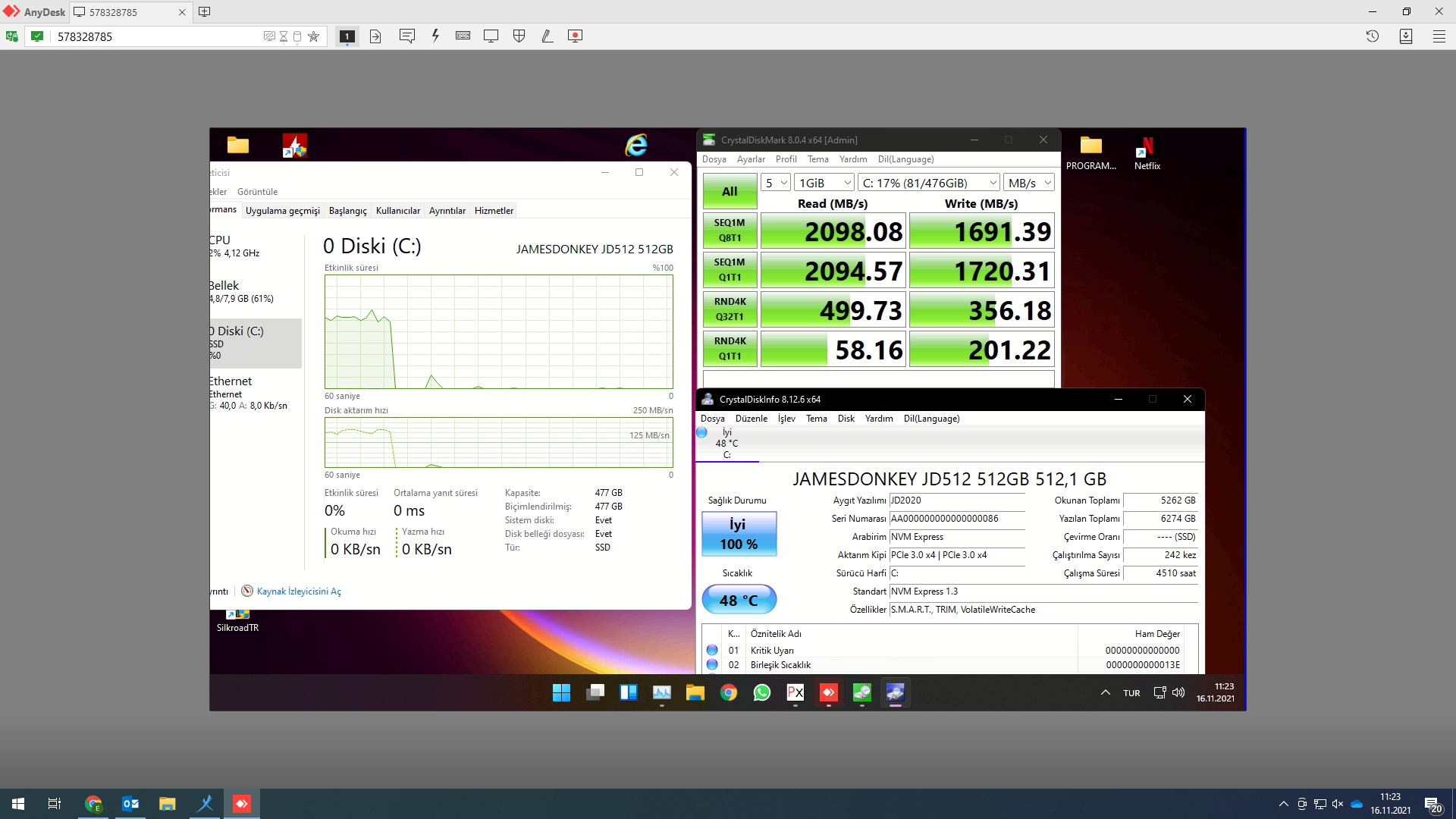This screenshot has height=819, width=1456.
Task: Select Ethernet in Task Manager sidebar
Action: coord(256,392)
